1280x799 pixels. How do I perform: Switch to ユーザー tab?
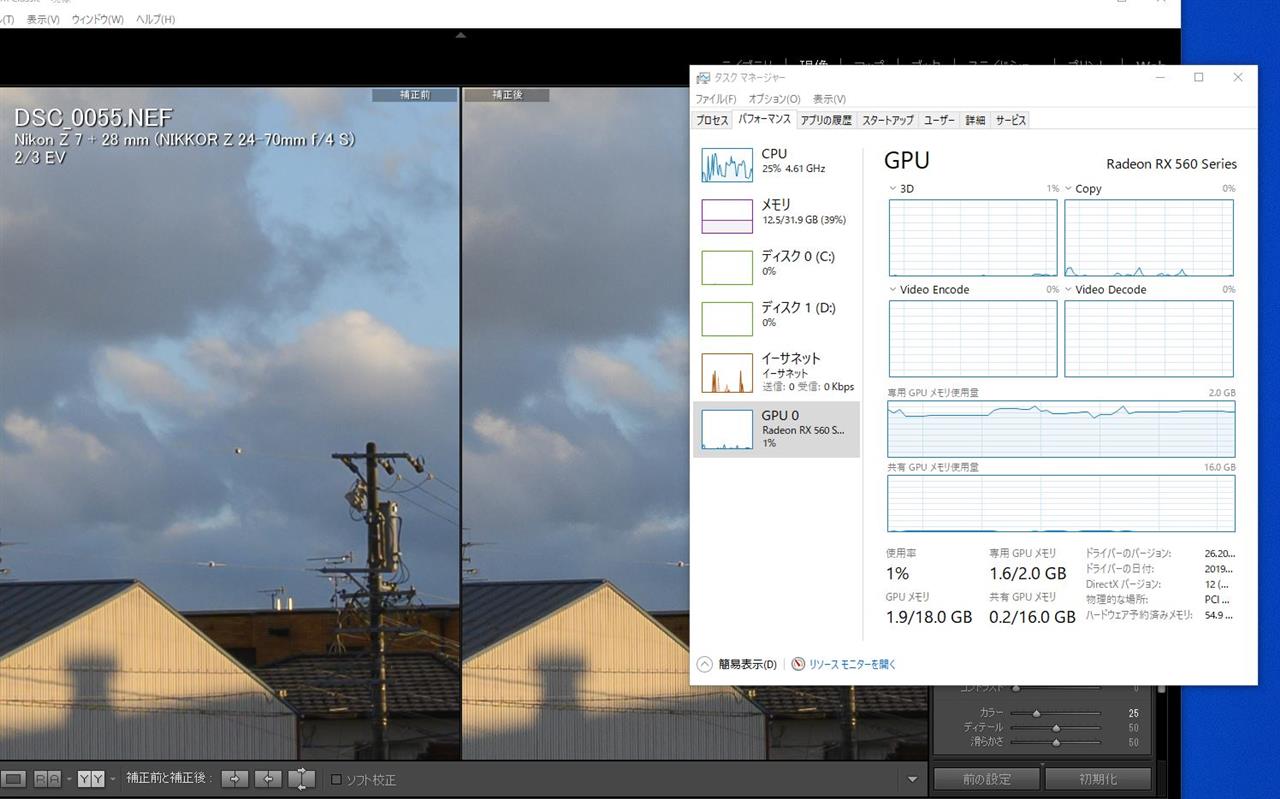939,120
